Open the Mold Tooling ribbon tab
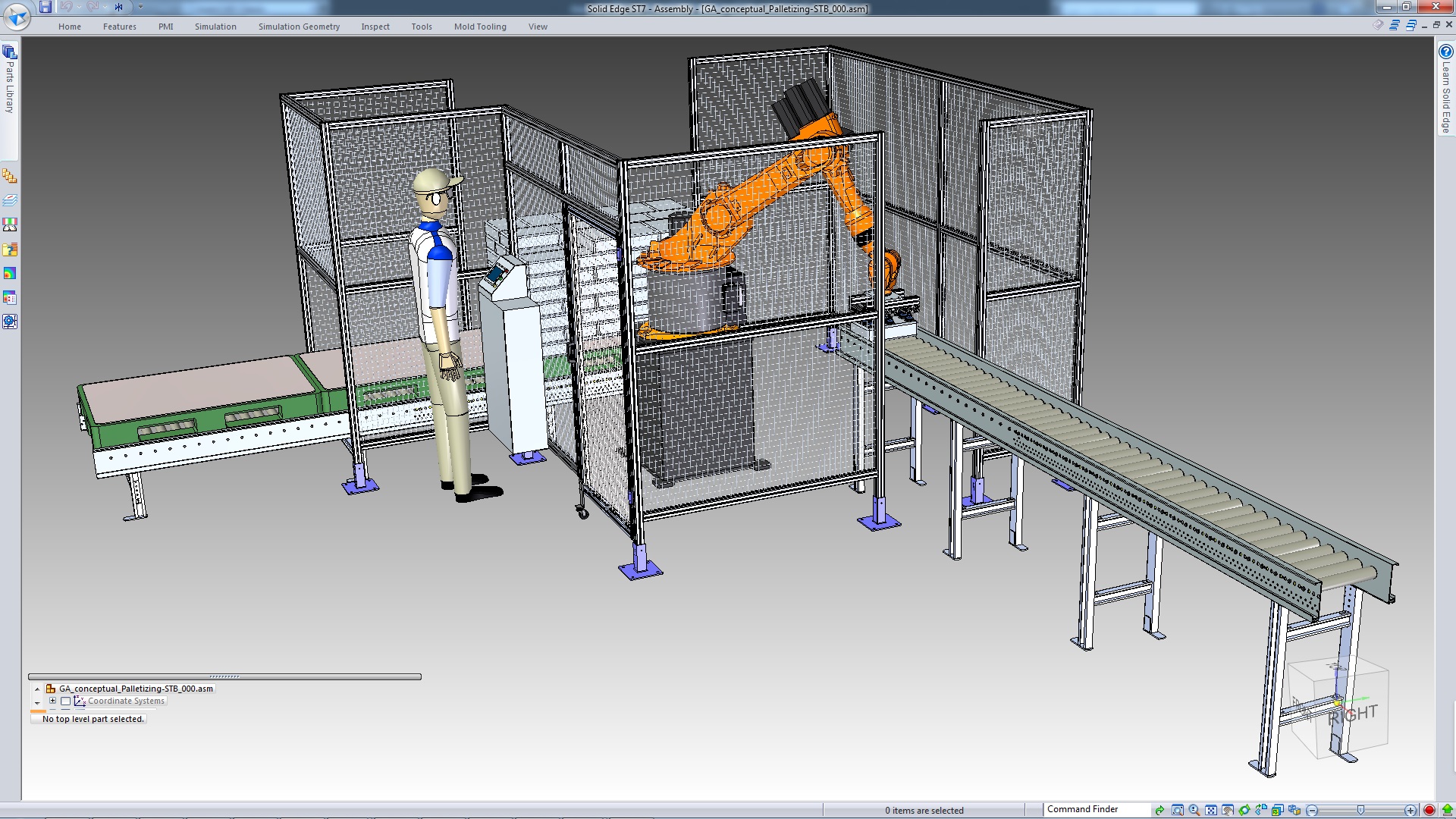The height and width of the screenshot is (819, 1456). tap(479, 27)
